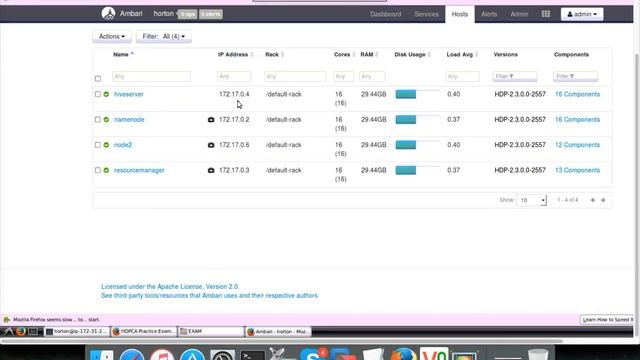This screenshot has height=360, width=640.
Task: Go to next page of hosts
Action: coord(603,200)
